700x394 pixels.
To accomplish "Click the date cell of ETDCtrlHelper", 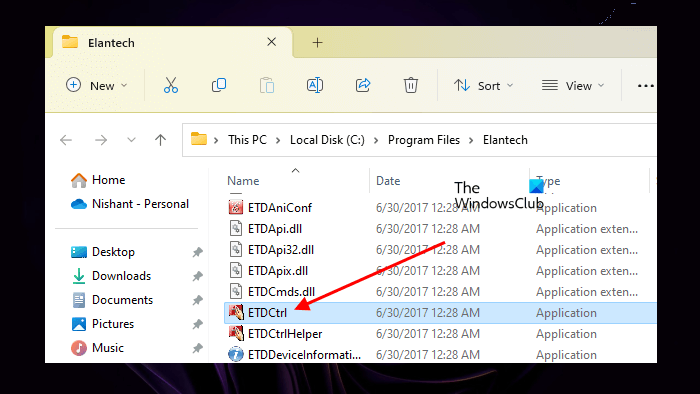I will (428, 334).
